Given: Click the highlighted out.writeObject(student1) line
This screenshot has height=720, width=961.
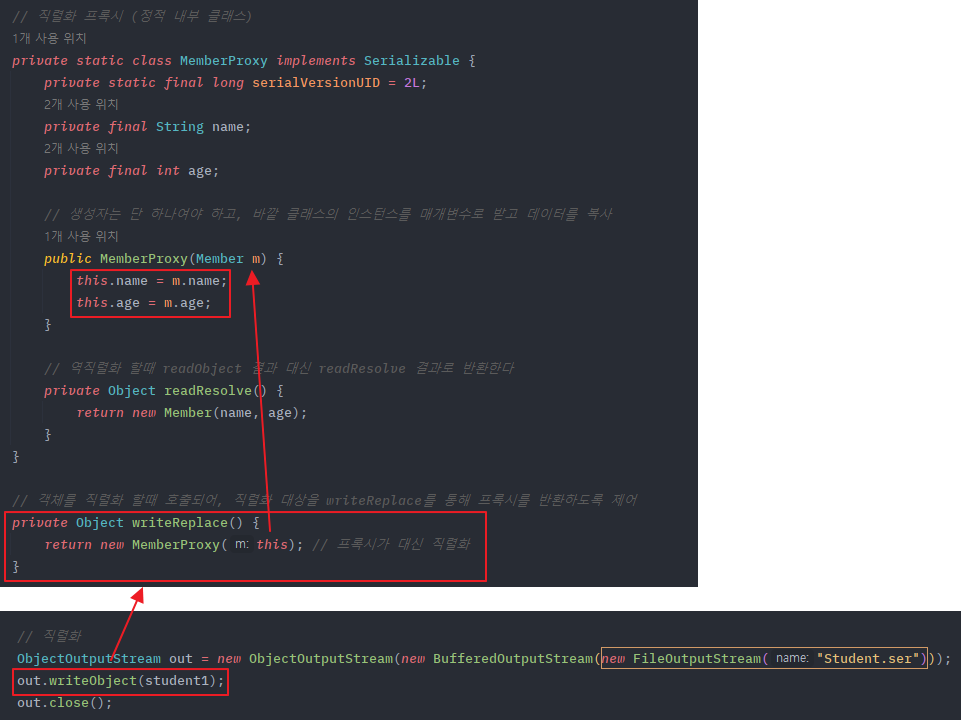Looking at the screenshot, I should point(119,680).
